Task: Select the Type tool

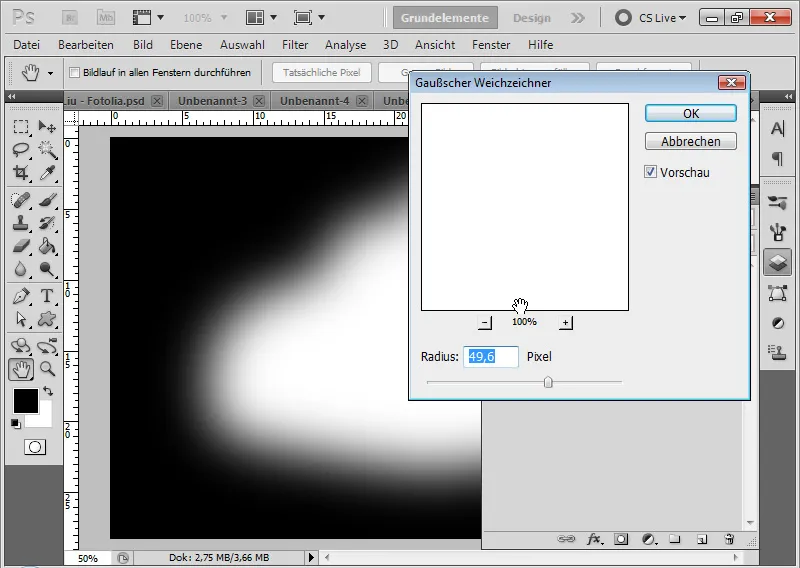Action: (47, 296)
